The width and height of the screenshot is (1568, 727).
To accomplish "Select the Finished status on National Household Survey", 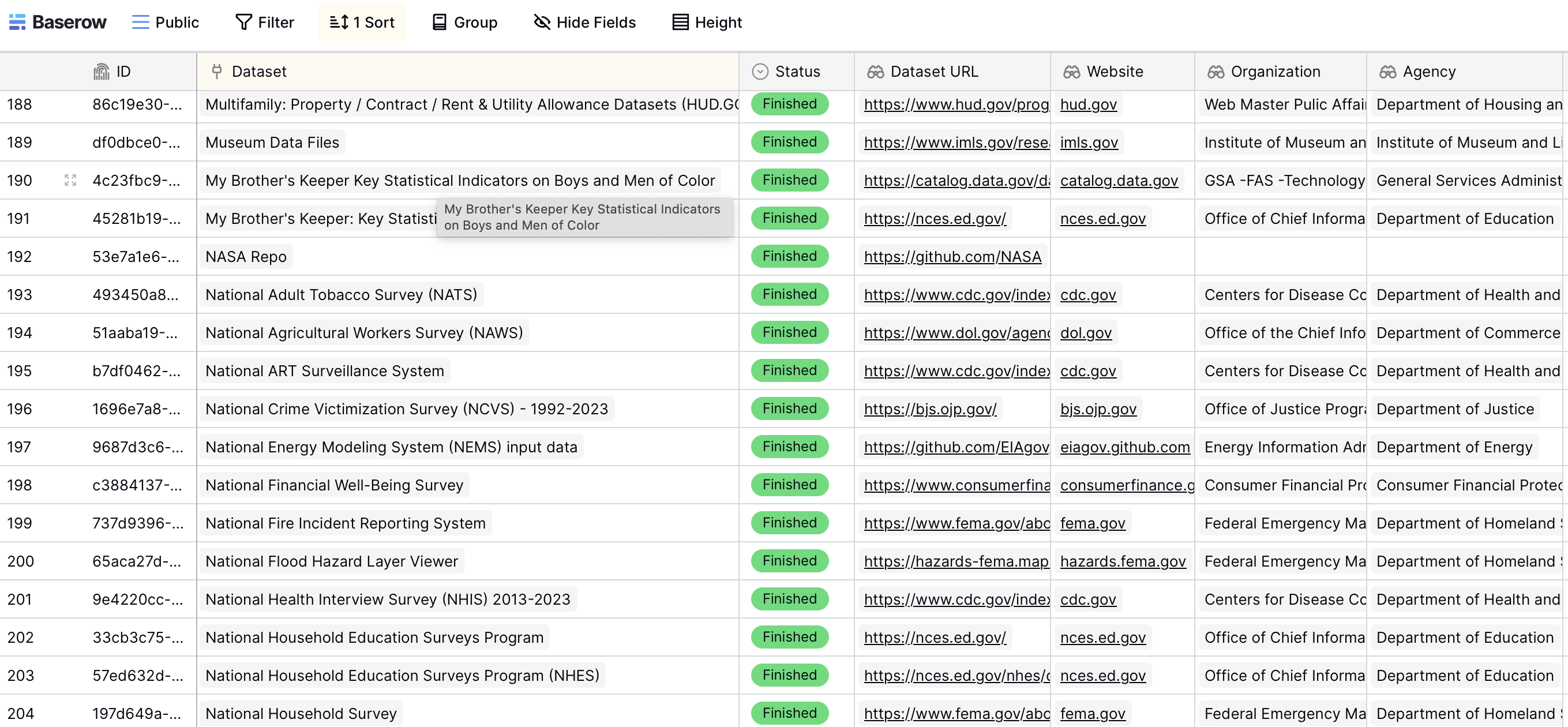I will (x=789, y=713).
